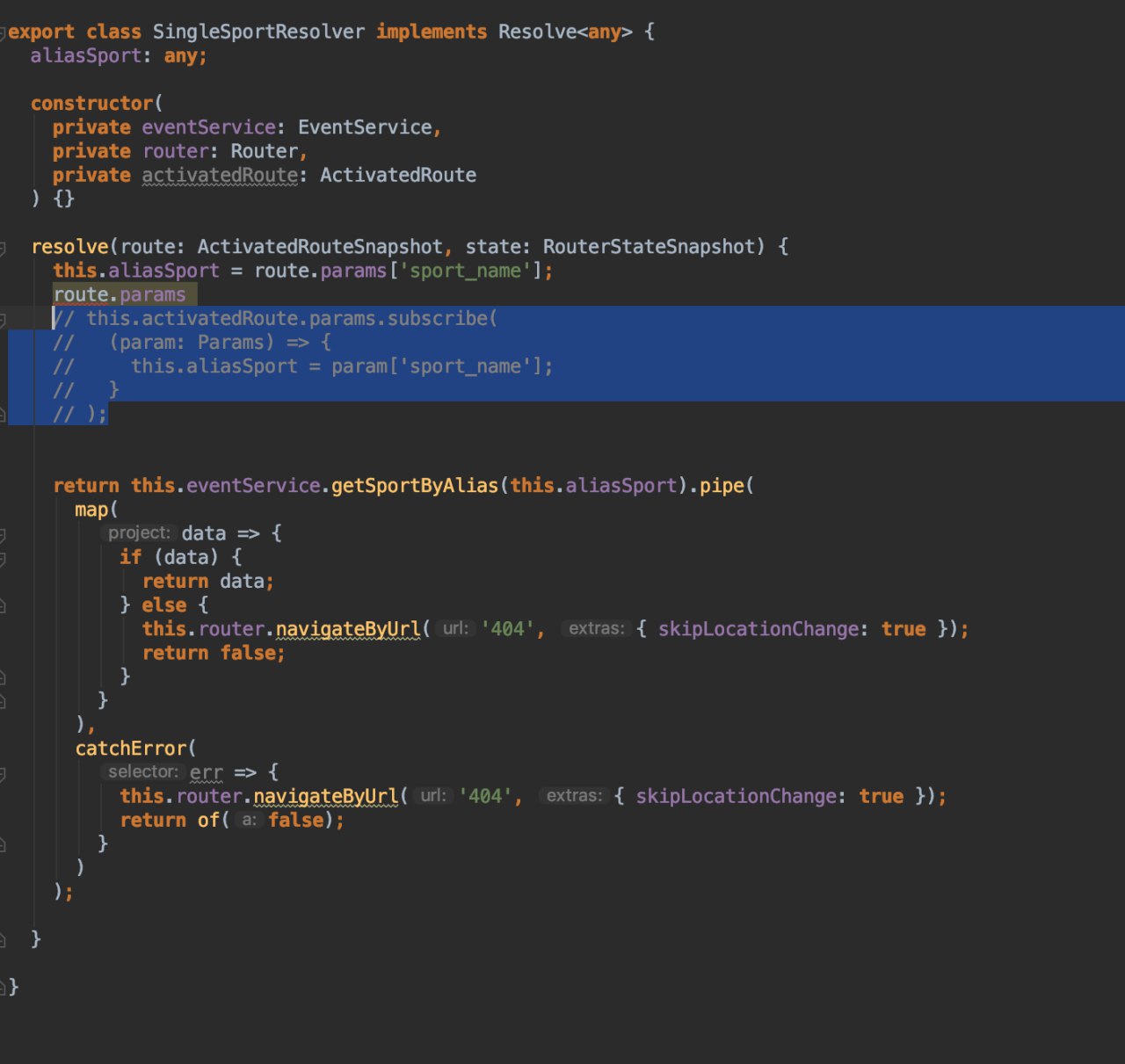The width and height of the screenshot is (1125, 1064).
Task: Click 'Resolve<any>' in the class declaration
Action: pos(565,32)
